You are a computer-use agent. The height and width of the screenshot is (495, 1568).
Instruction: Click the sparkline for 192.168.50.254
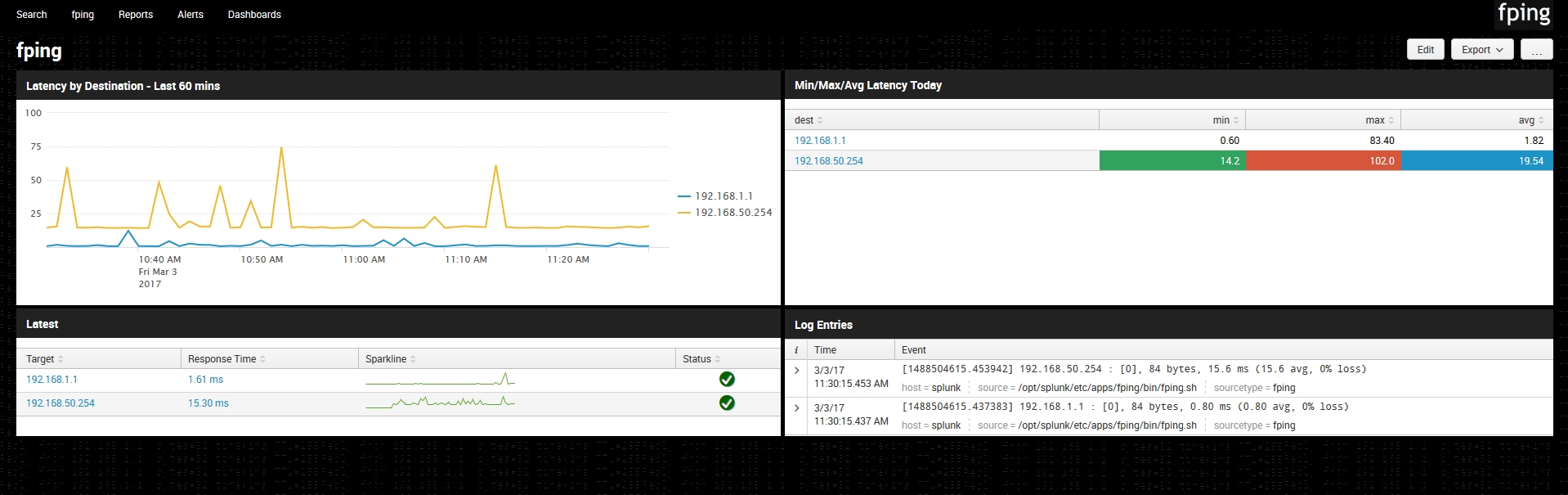(x=440, y=403)
